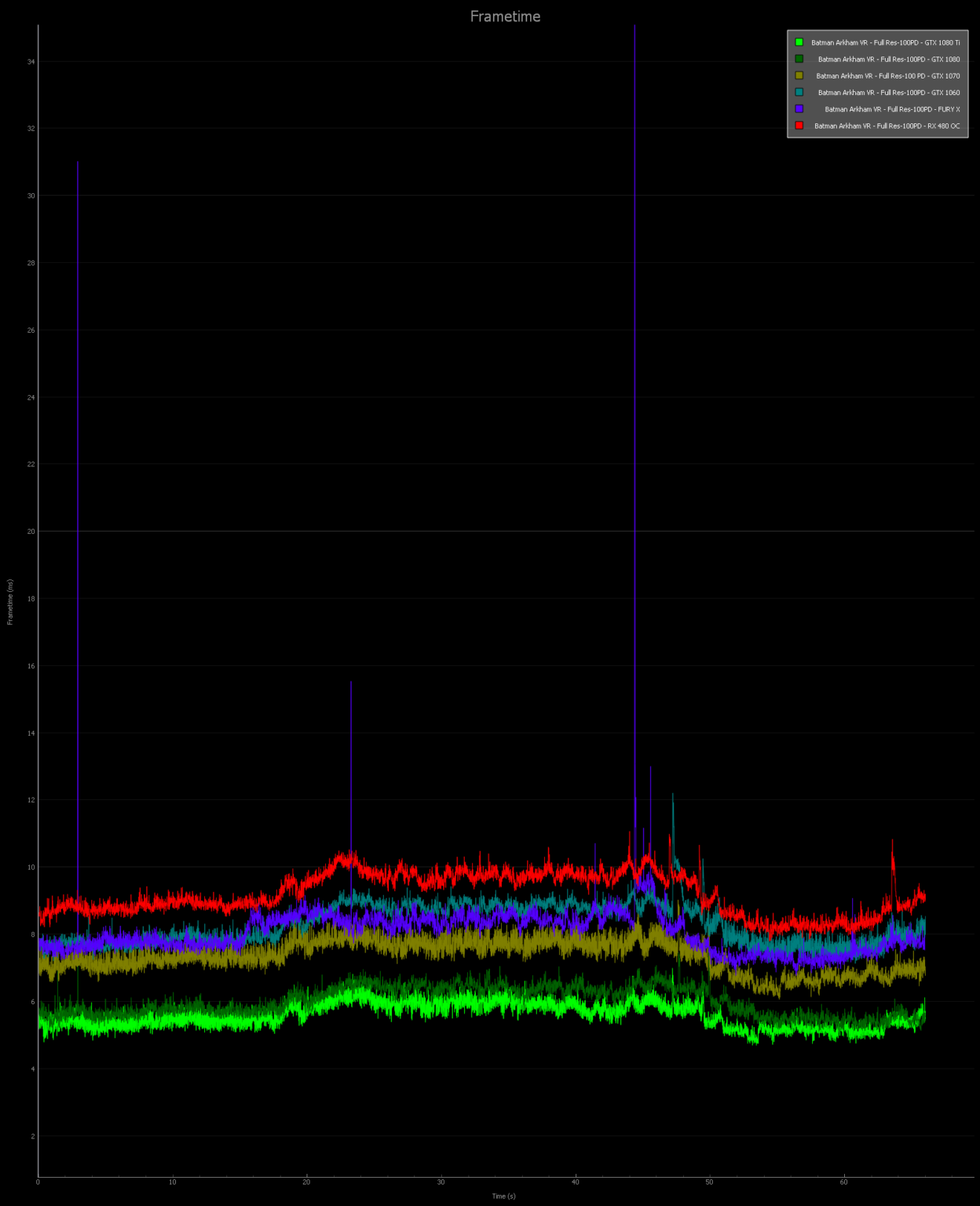The width and height of the screenshot is (980, 1206).
Task: Select the GTX 1060 legend entry text
Action: (x=888, y=93)
